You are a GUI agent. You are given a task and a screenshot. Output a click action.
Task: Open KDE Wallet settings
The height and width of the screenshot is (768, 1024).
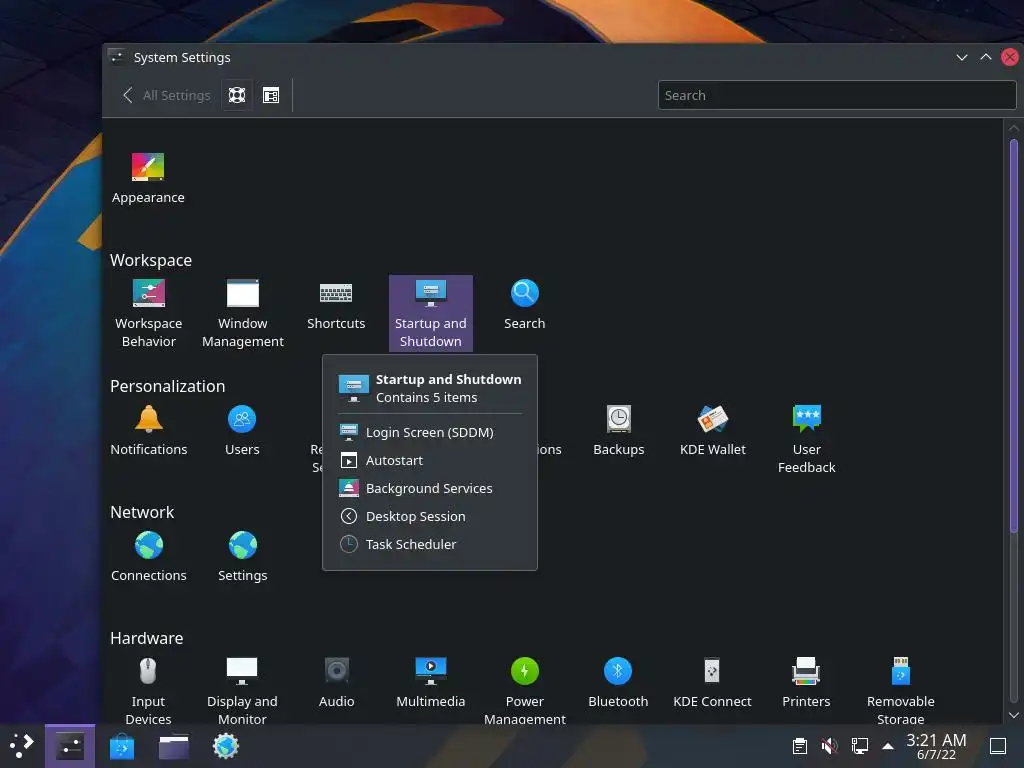(x=712, y=430)
